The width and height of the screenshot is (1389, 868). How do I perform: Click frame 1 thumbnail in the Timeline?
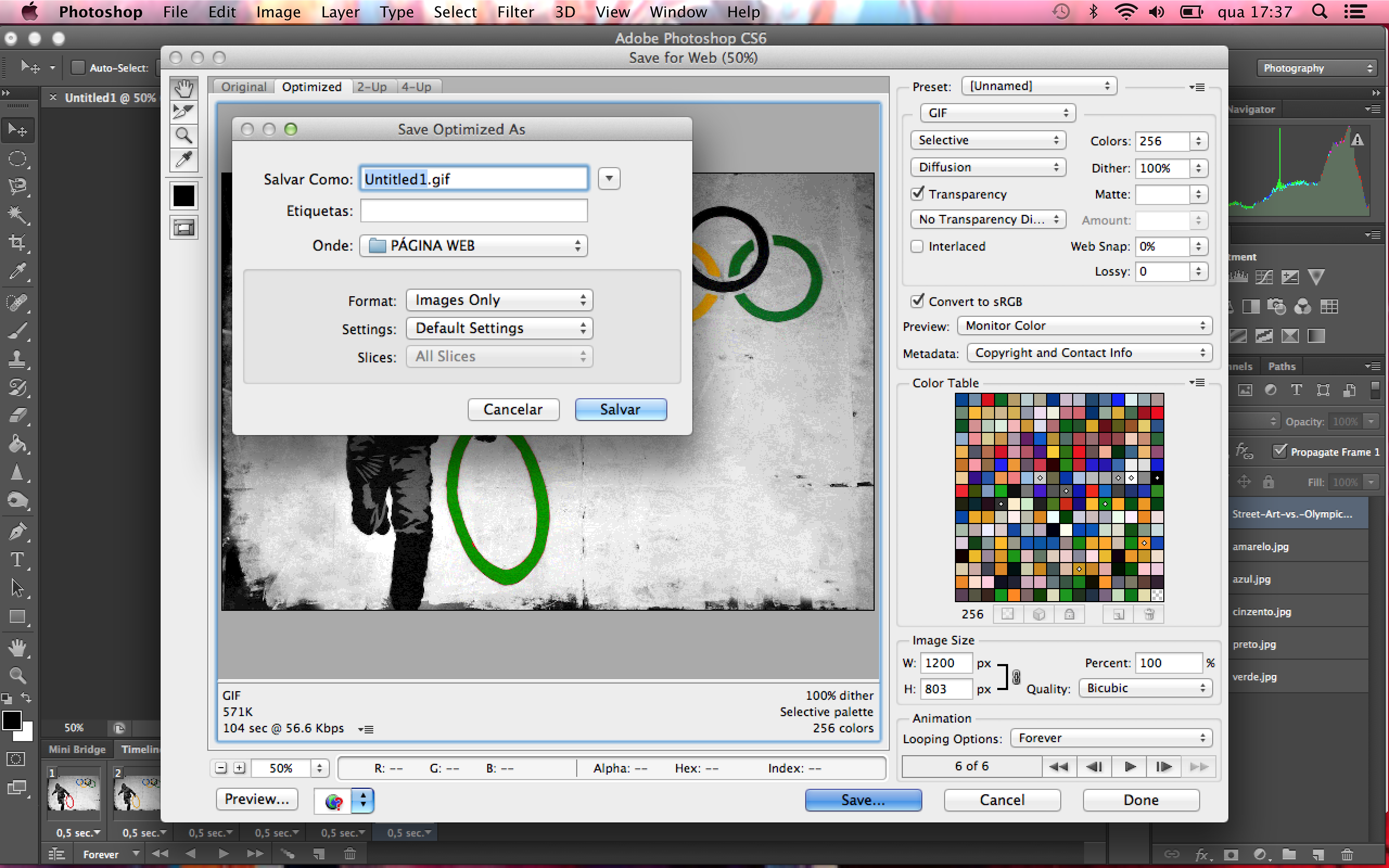(73, 793)
